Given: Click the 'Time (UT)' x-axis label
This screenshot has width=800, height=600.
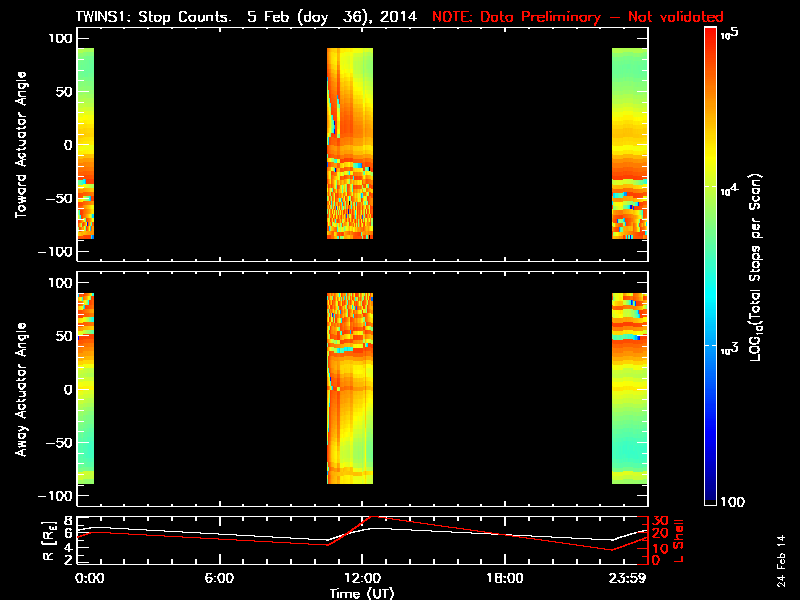Looking at the screenshot, I should click(362, 593).
